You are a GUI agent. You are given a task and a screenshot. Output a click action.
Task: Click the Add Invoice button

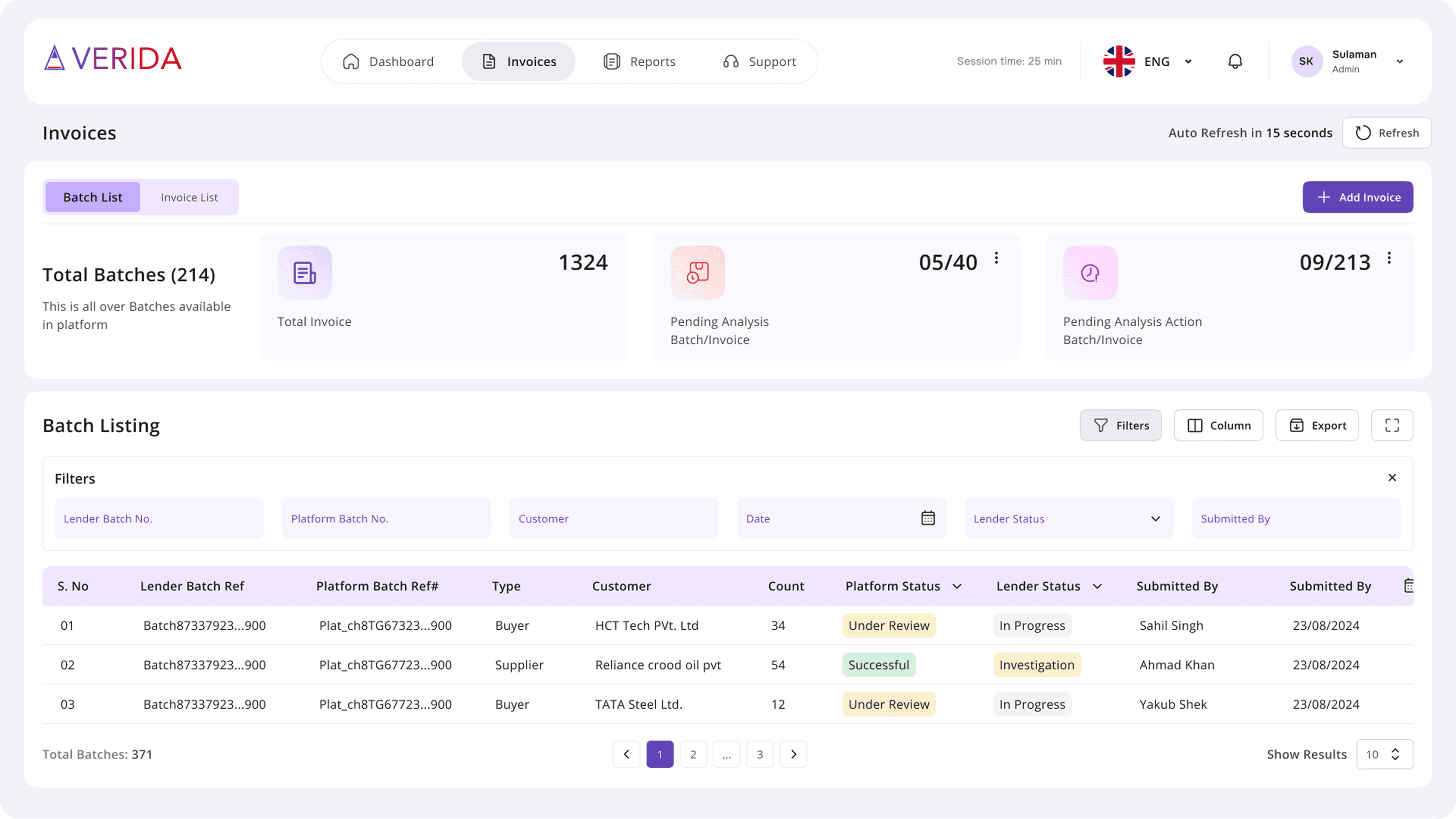coord(1358,197)
